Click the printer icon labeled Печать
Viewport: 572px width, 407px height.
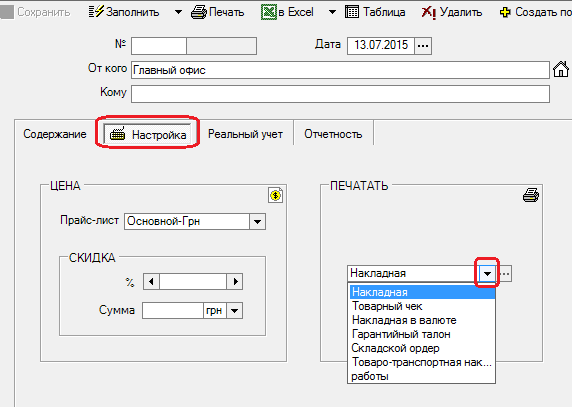click(199, 12)
